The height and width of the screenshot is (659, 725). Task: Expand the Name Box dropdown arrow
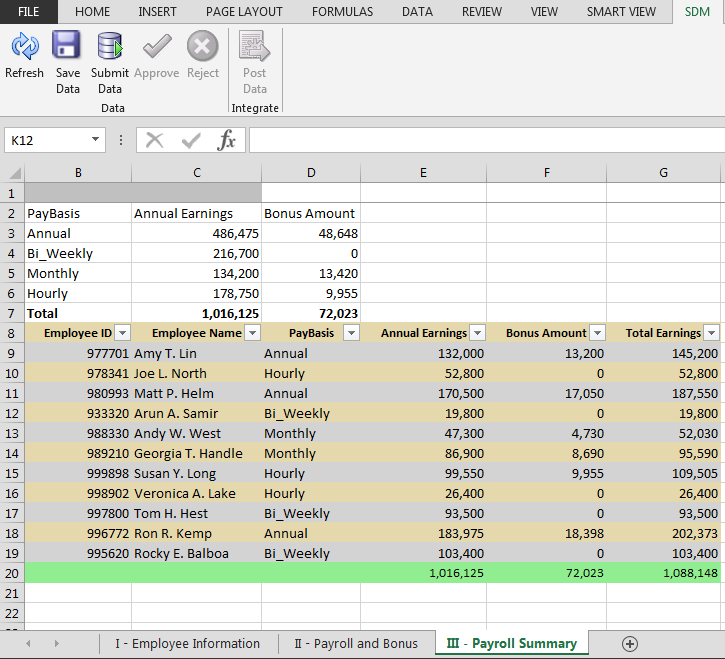tap(96, 140)
